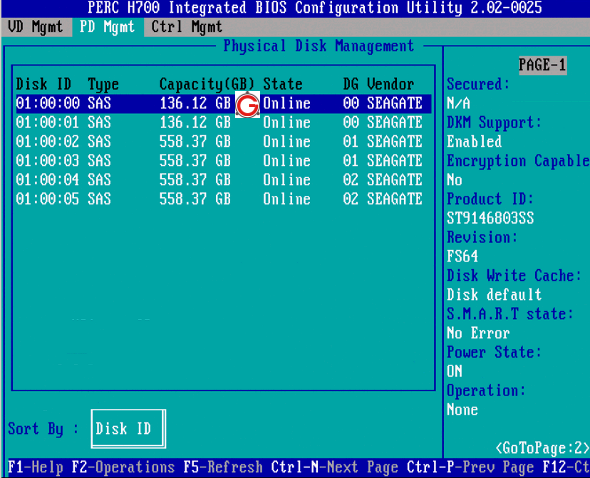
Task: Click the Disk ID column header
Action: pyautogui.click(x=44, y=84)
